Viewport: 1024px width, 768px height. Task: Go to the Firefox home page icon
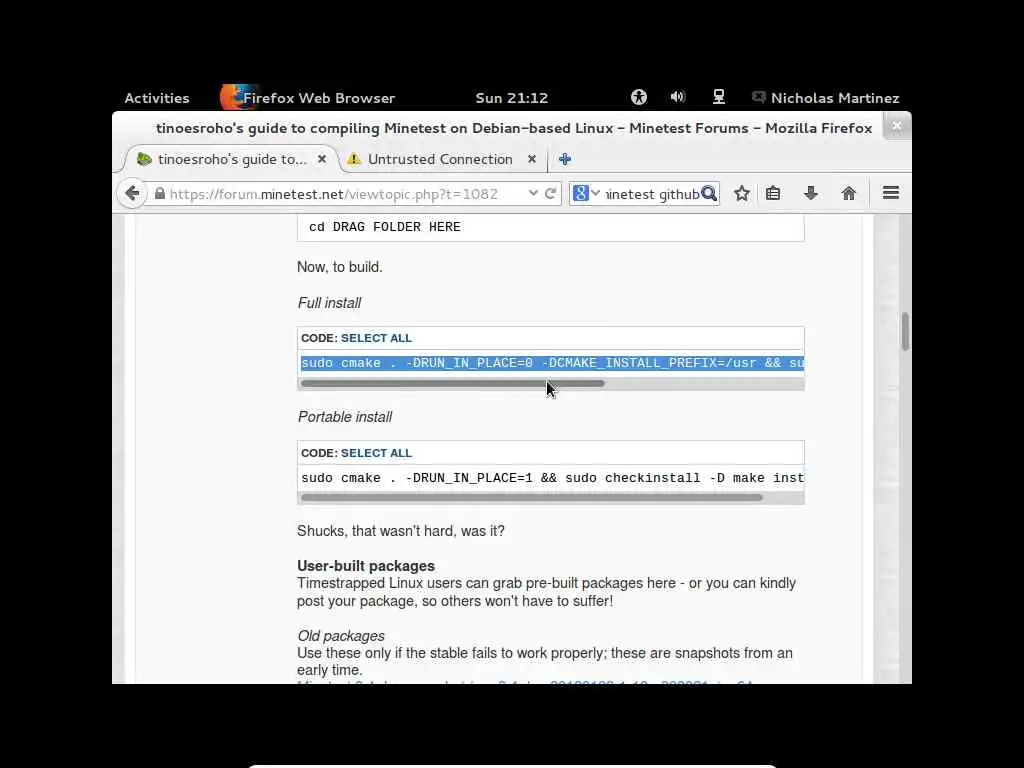coord(848,193)
